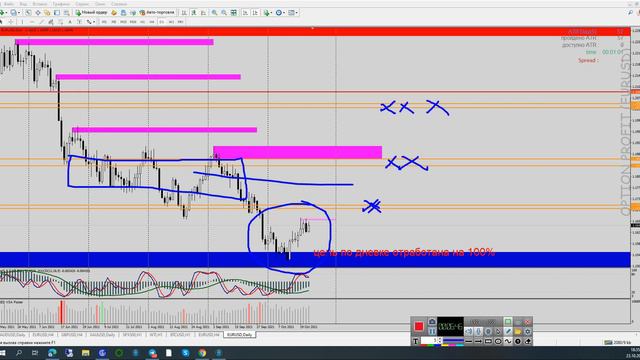This screenshot has height=360, width=640.
Task: Open the indicators list dropdown
Action: click(268, 13)
